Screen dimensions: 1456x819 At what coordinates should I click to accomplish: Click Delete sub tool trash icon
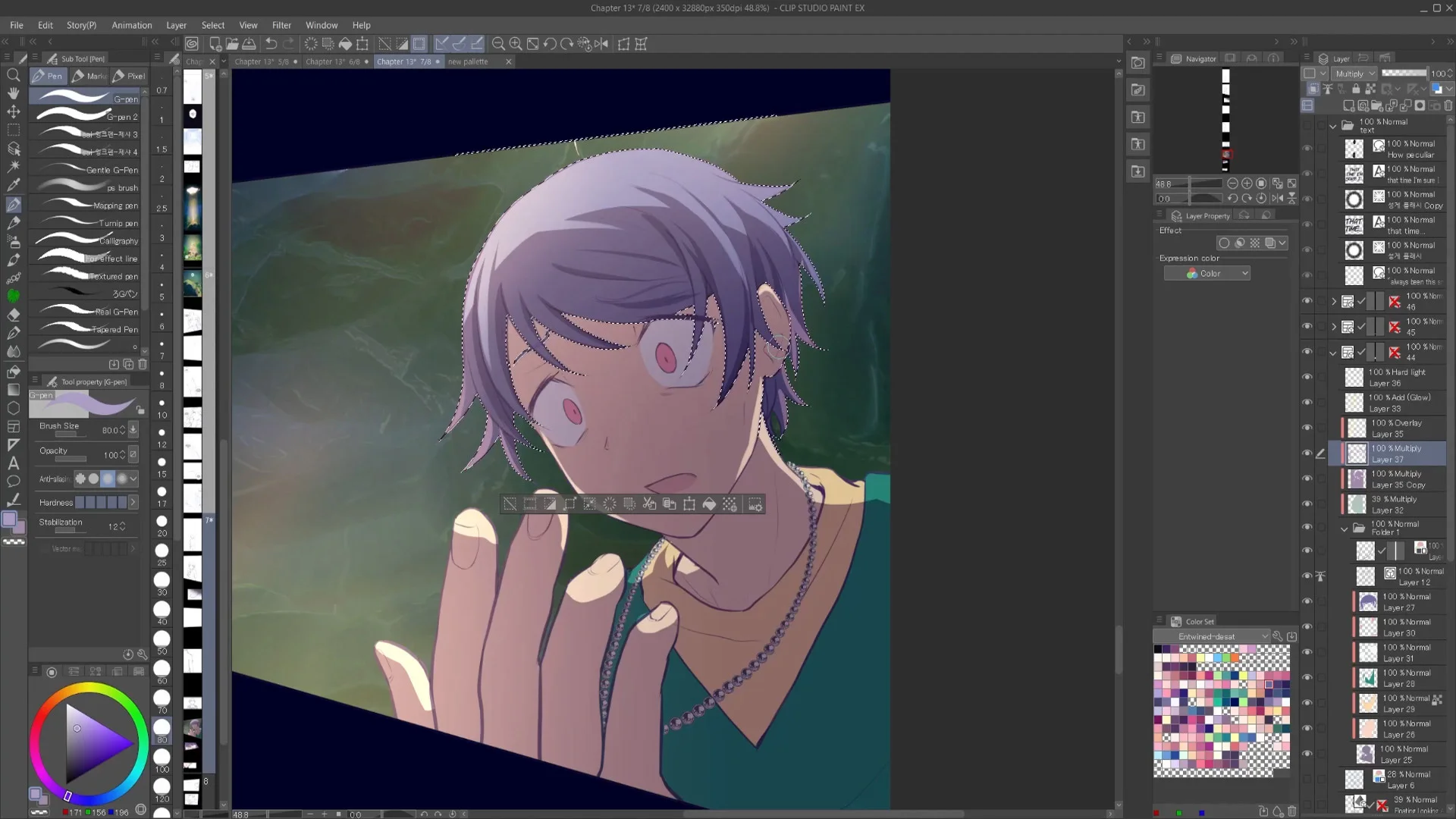click(x=143, y=365)
